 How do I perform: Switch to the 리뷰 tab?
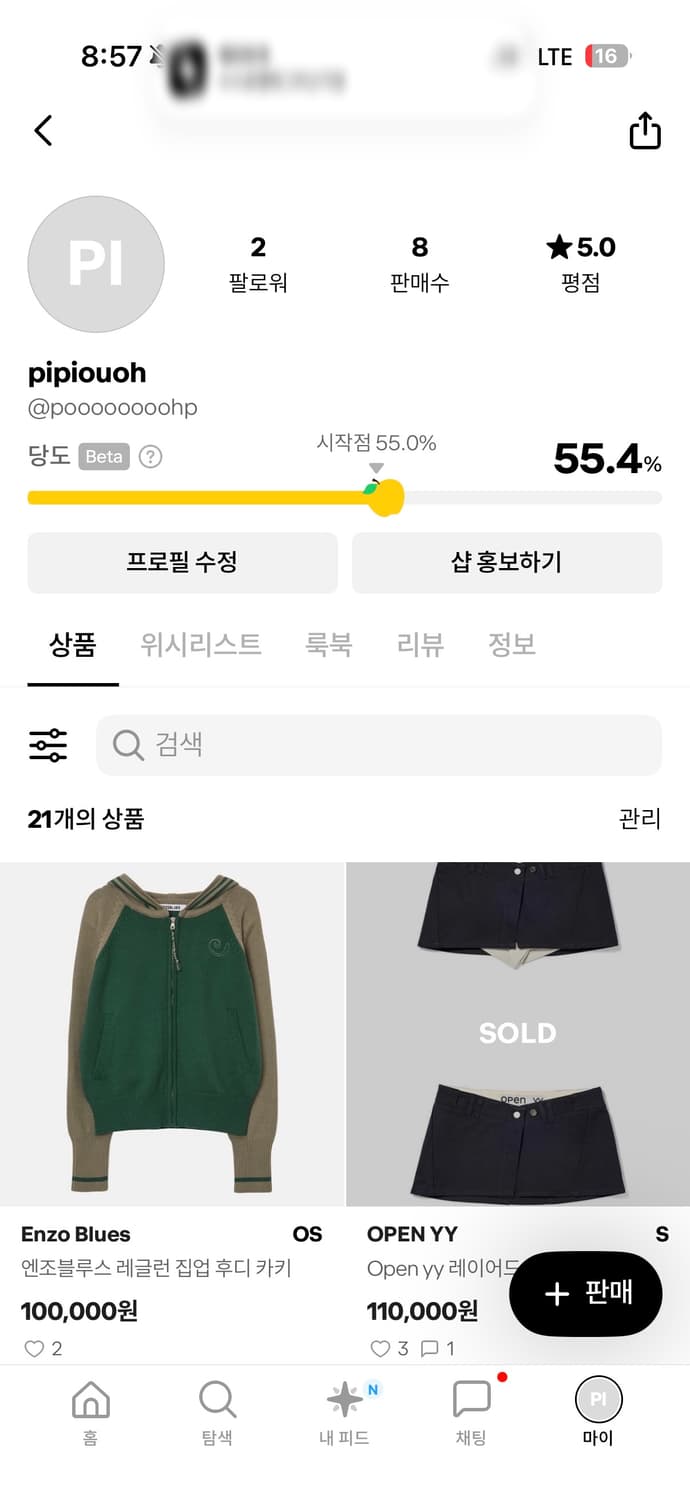coord(418,645)
